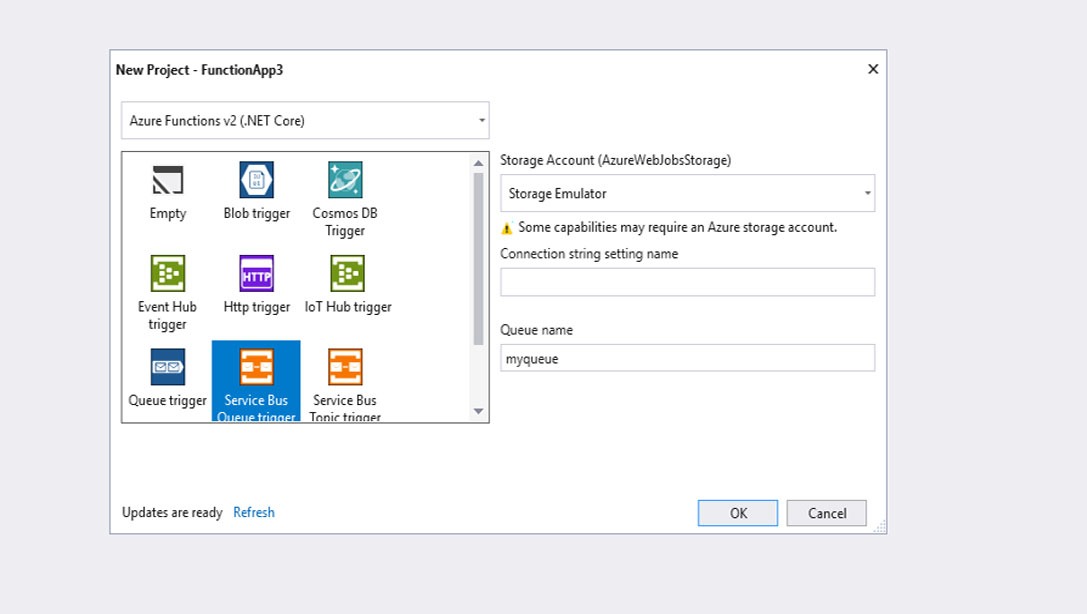1087x614 pixels.
Task: Choose the Service Bus Queue trigger icon
Action: (x=256, y=367)
